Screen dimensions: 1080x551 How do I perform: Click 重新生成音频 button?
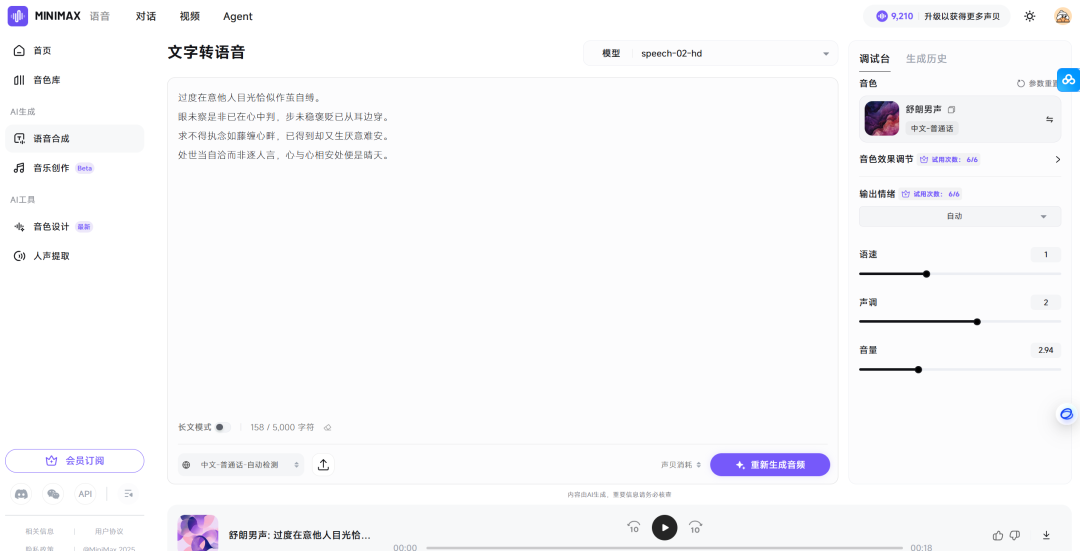tap(769, 465)
